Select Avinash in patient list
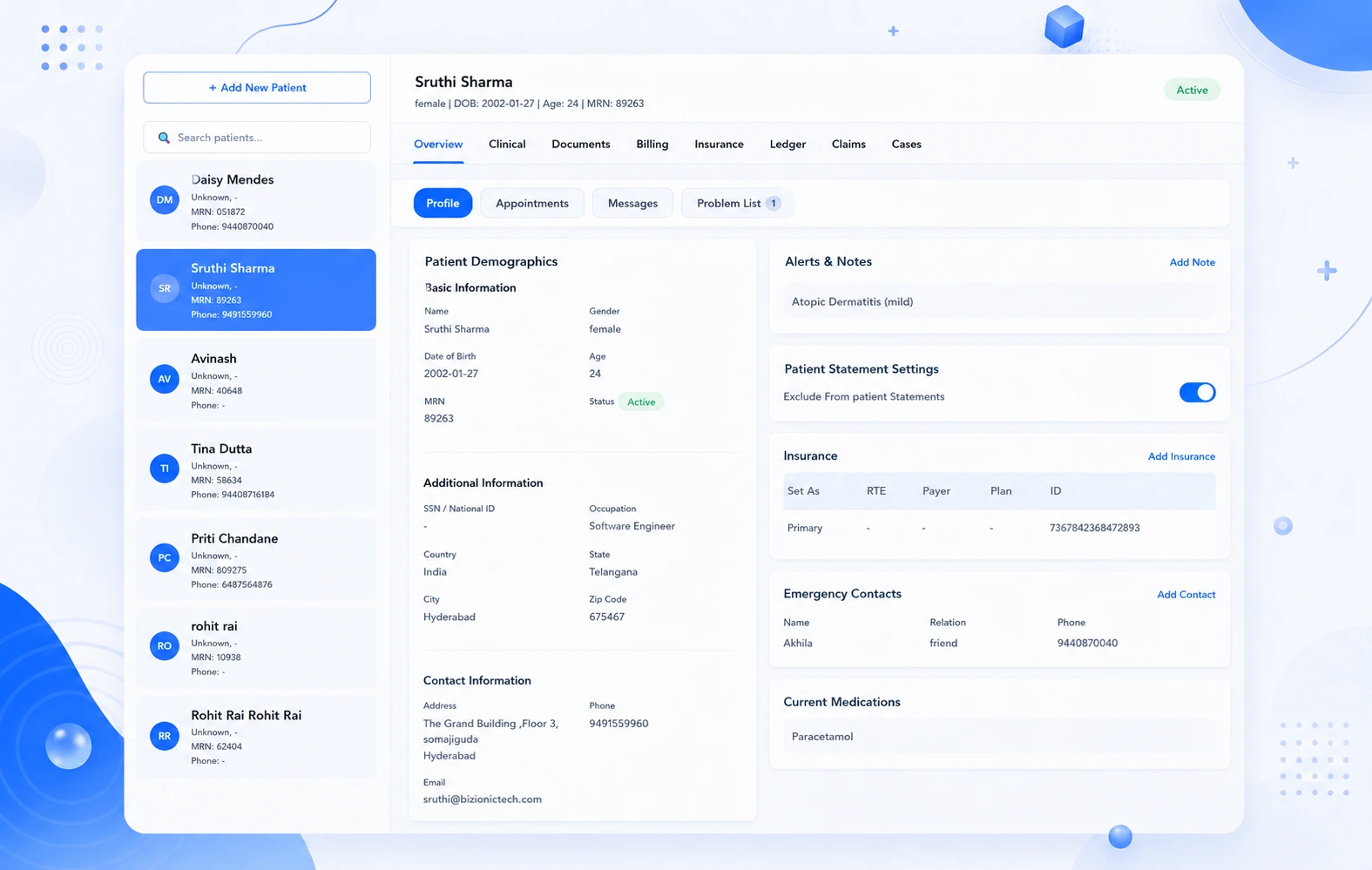 (256, 380)
